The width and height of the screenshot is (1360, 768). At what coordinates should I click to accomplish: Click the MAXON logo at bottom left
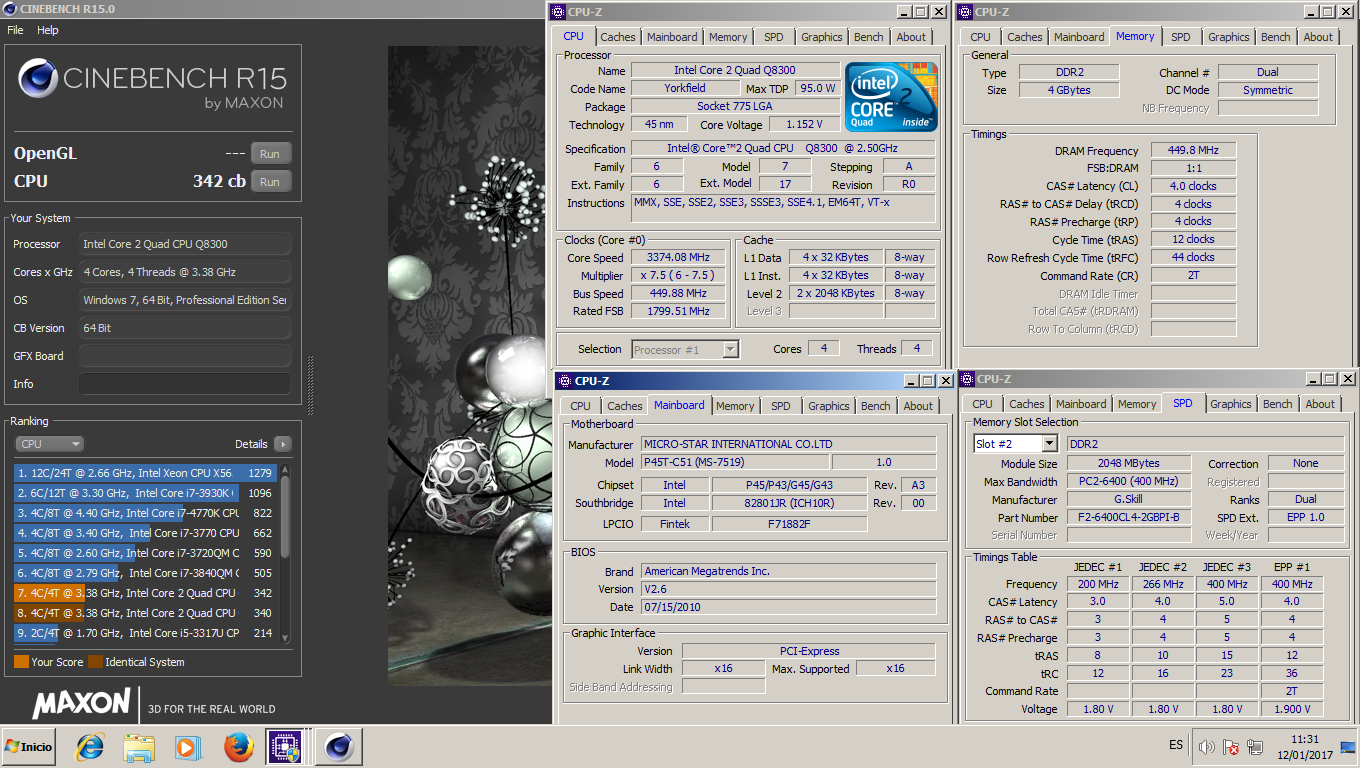[x=81, y=702]
